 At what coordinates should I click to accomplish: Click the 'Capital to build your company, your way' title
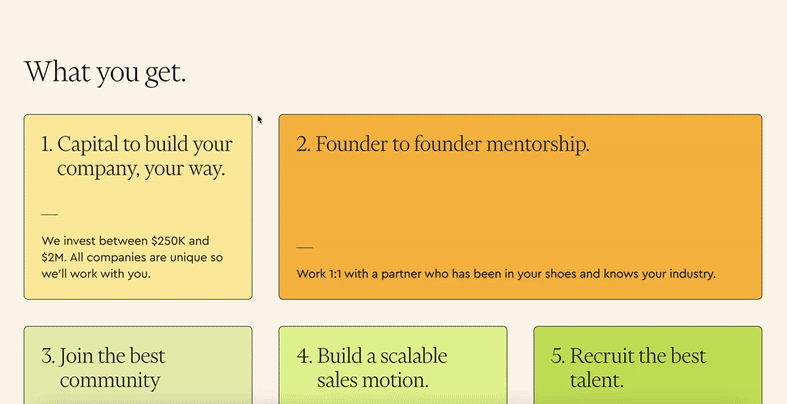click(137, 157)
